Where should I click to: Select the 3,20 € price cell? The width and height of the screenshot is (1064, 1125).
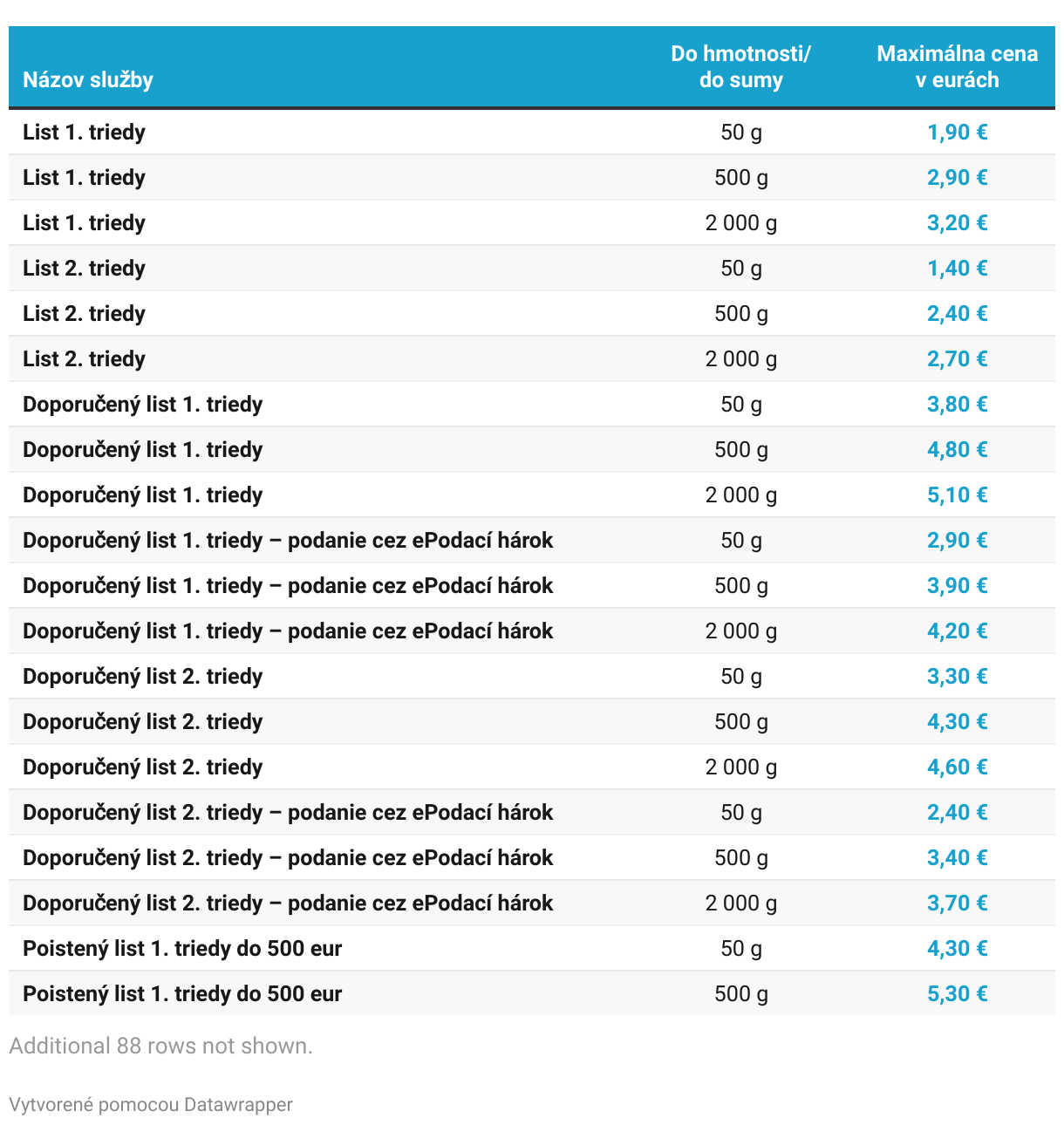point(957,223)
